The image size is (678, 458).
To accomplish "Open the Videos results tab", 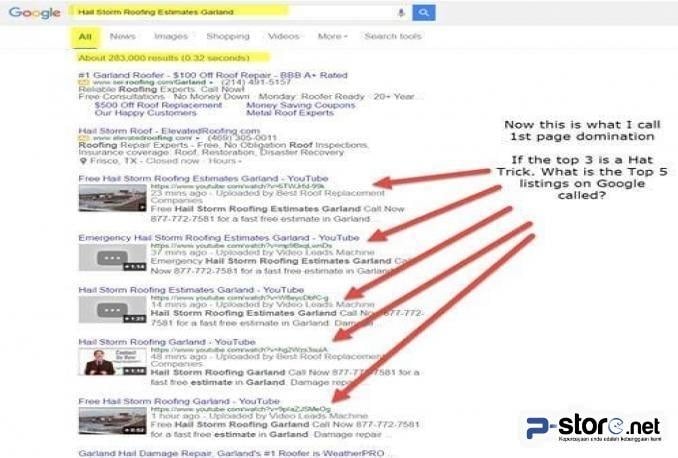I will tap(283, 36).
